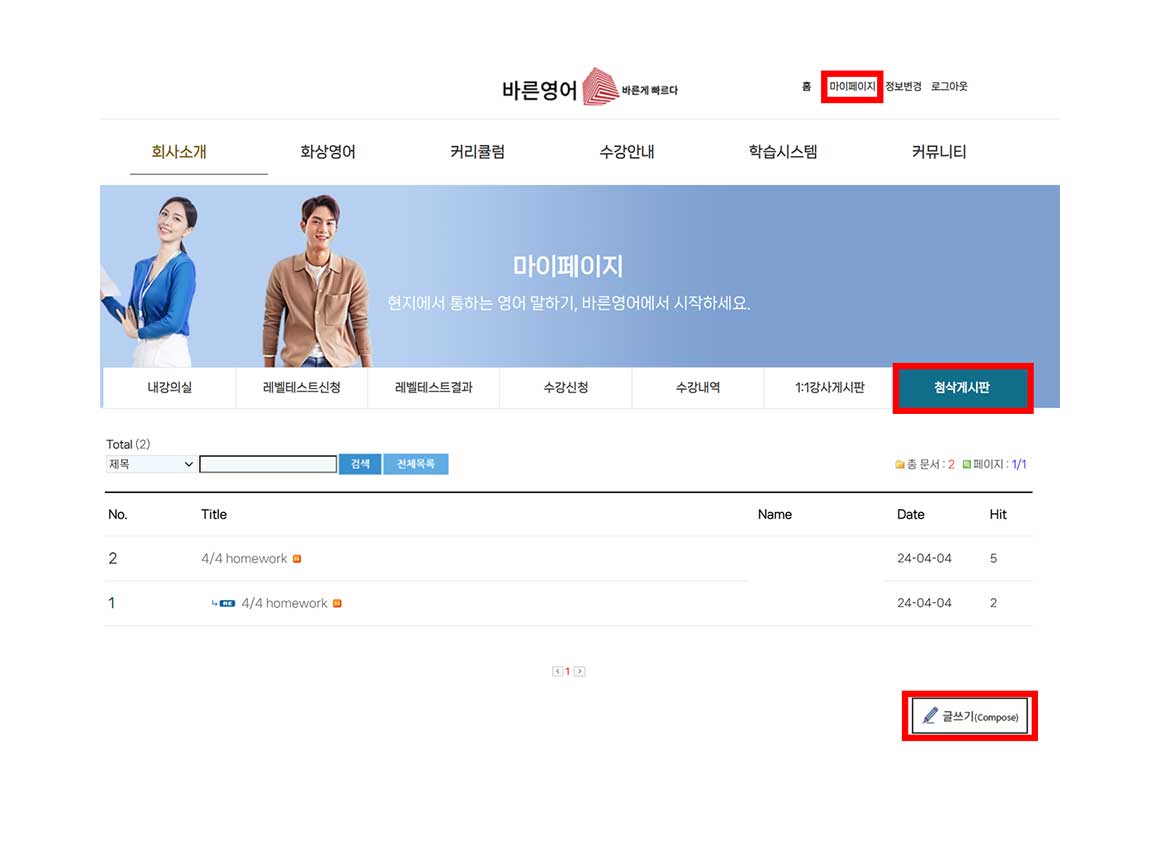Open the reply post 4/4 homework in row 1
Image resolution: width=1160 pixels, height=850 pixels.
tap(284, 604)
